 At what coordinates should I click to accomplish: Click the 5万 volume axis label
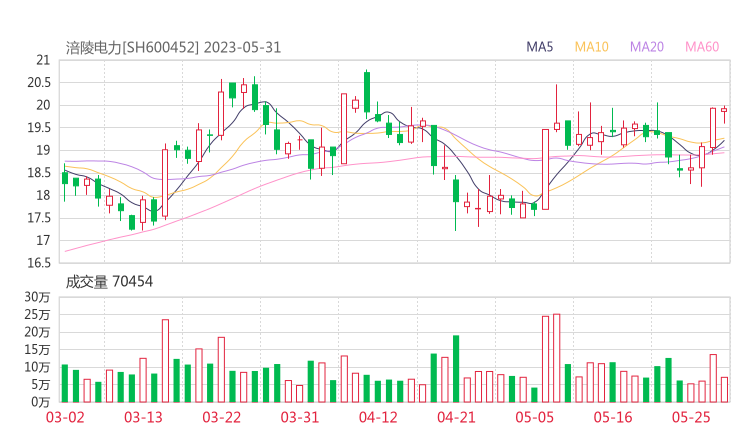(x=40, y=385)
